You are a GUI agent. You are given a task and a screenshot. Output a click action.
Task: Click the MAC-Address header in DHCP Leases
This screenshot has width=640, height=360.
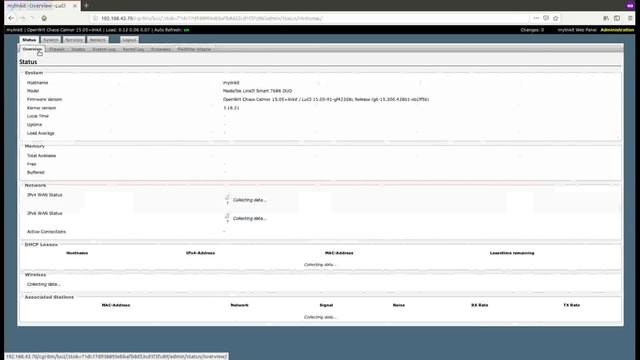click(339, 253)
